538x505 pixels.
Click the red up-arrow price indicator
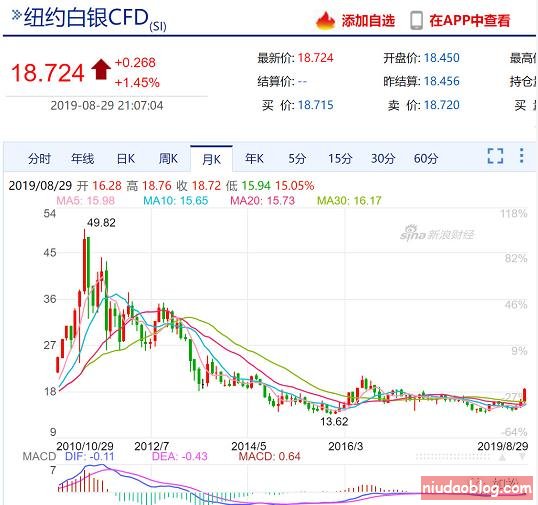[x=101, y=69]
